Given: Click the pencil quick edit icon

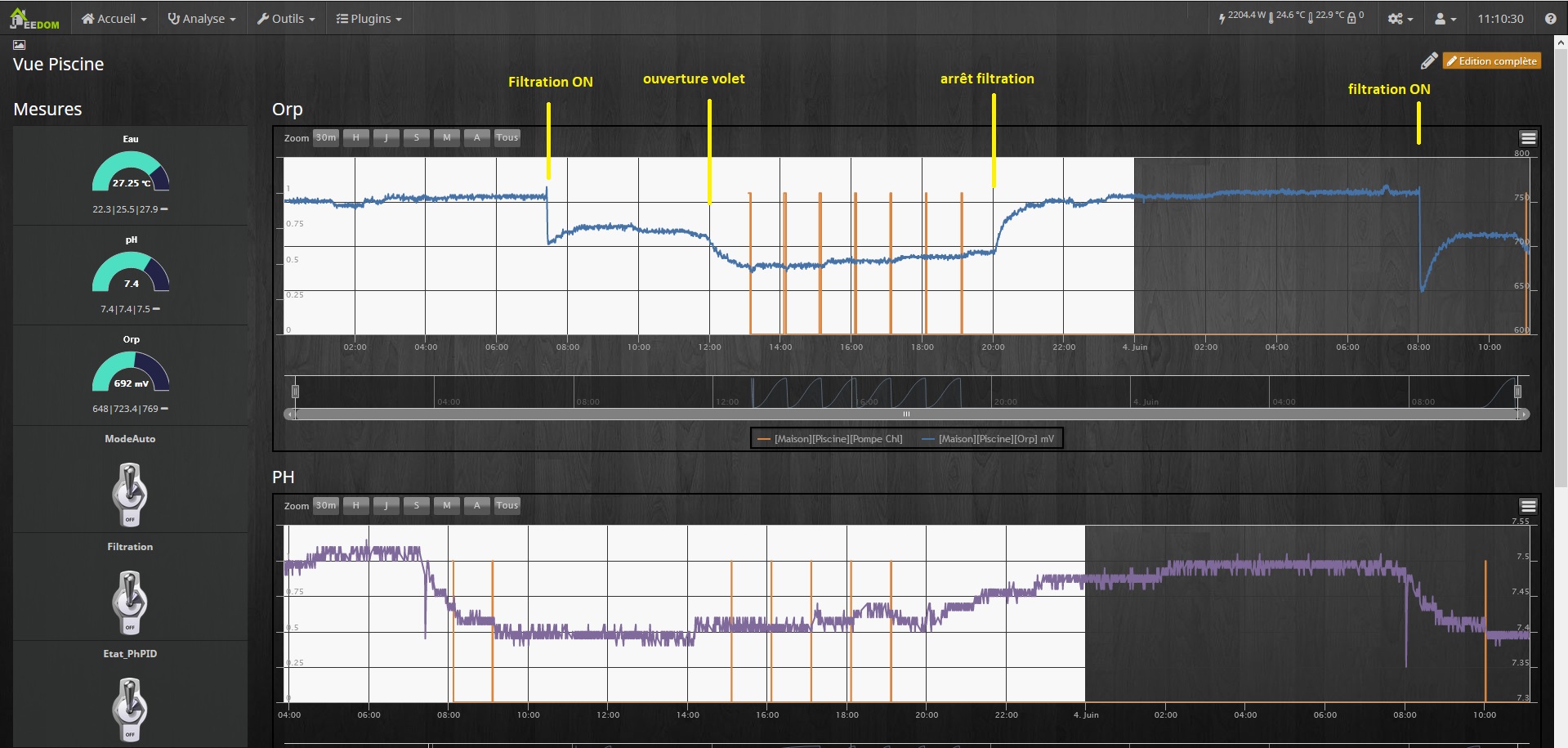Looking at the screenshot, I should (x=1429, y=60).
